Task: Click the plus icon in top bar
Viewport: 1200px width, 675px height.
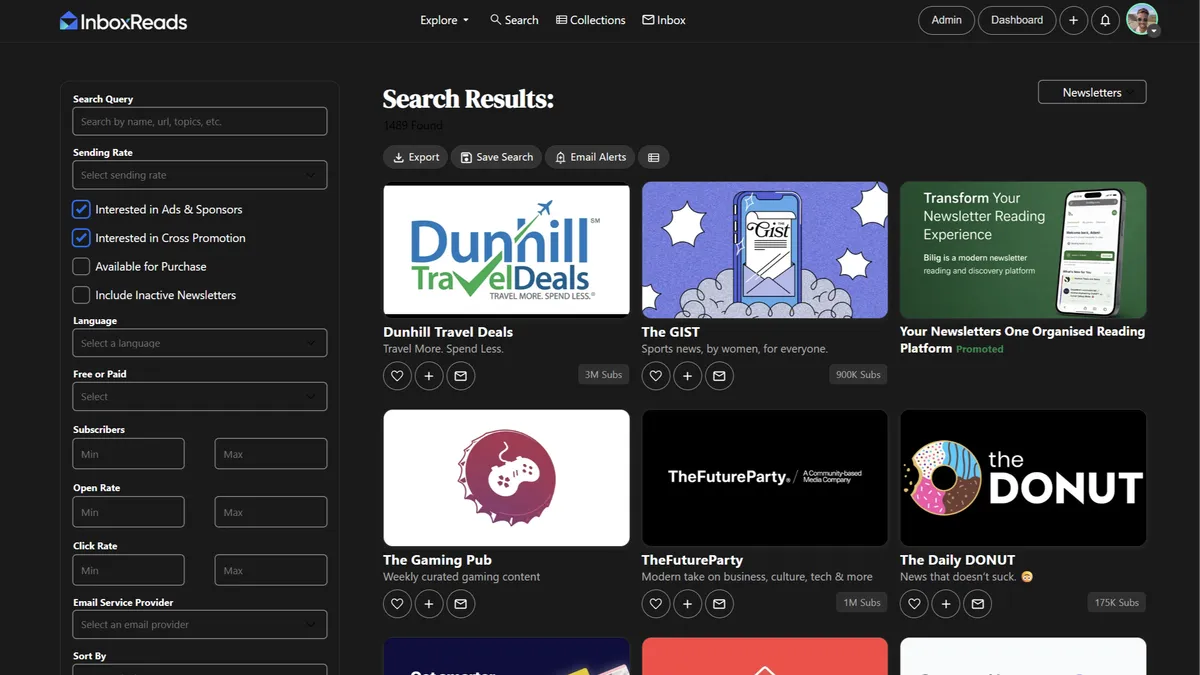Action: point(1074,20)
